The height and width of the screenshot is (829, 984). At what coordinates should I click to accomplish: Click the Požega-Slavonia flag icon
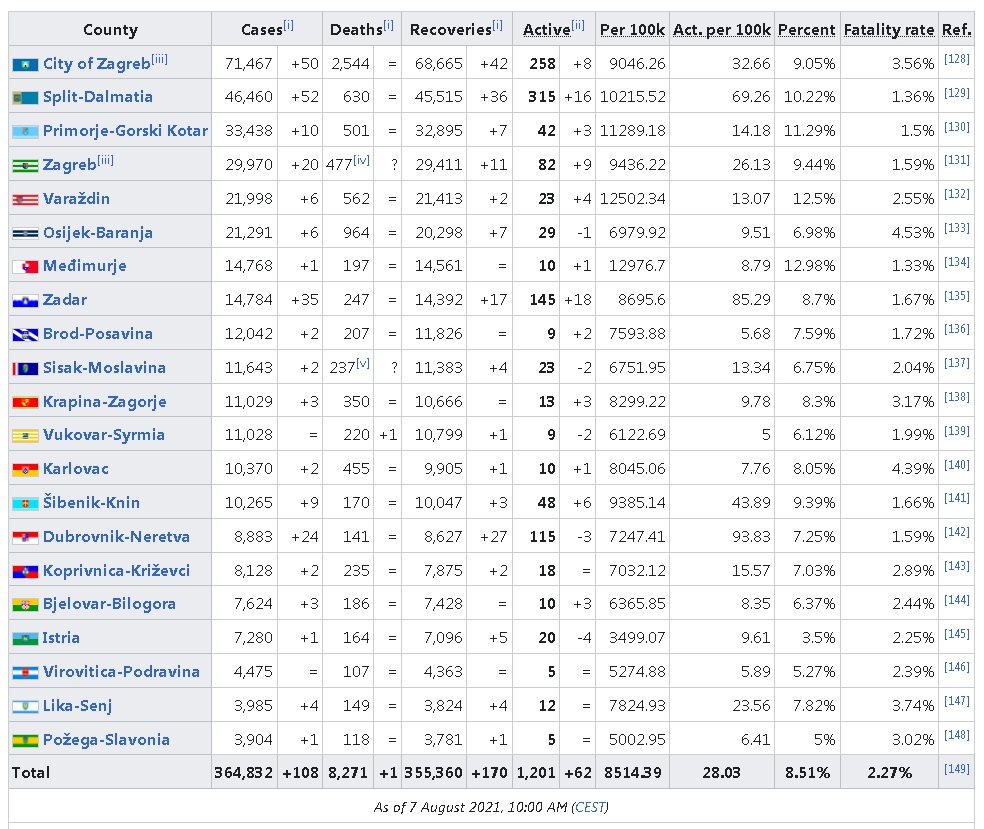pyautogui.click(x=25, y=741)
